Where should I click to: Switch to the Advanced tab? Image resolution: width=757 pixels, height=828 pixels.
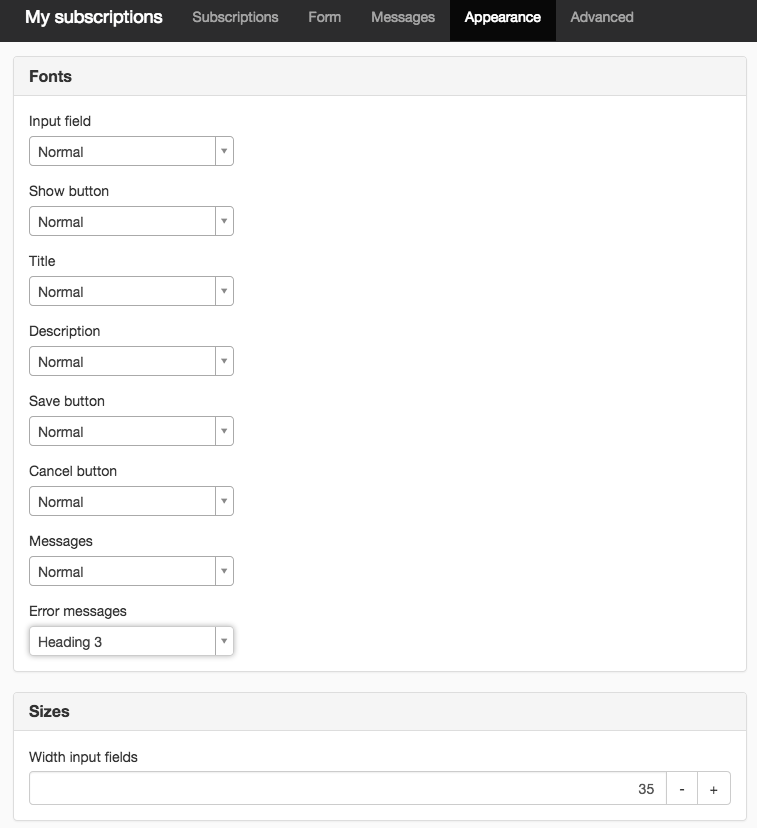[x=602, y=17]
